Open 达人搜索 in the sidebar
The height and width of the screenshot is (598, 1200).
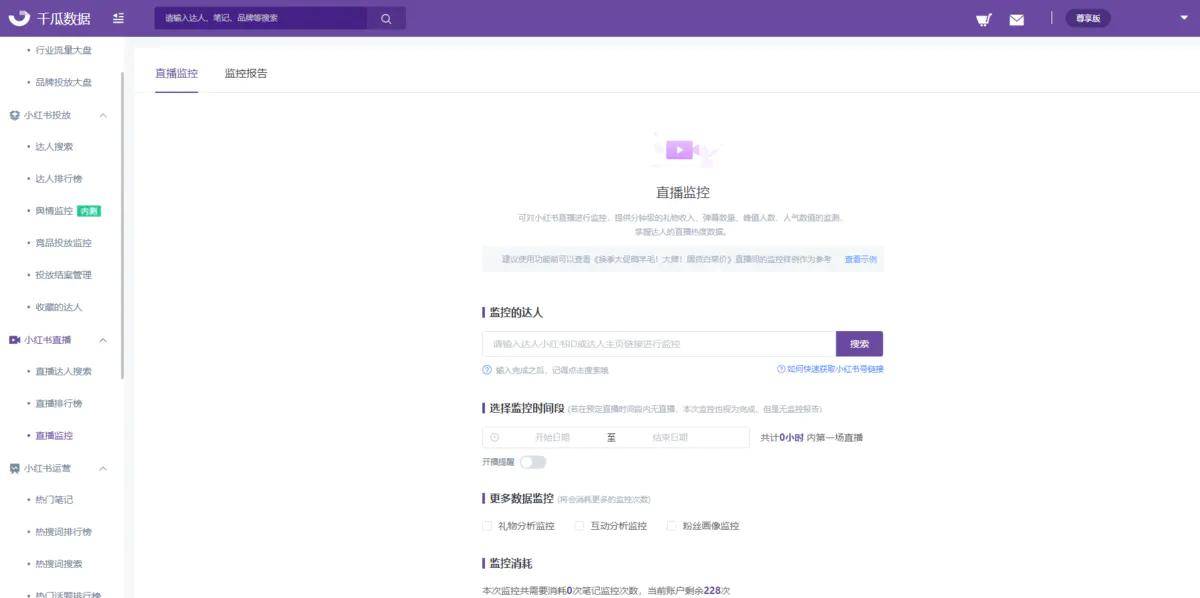tap(54, 147)
